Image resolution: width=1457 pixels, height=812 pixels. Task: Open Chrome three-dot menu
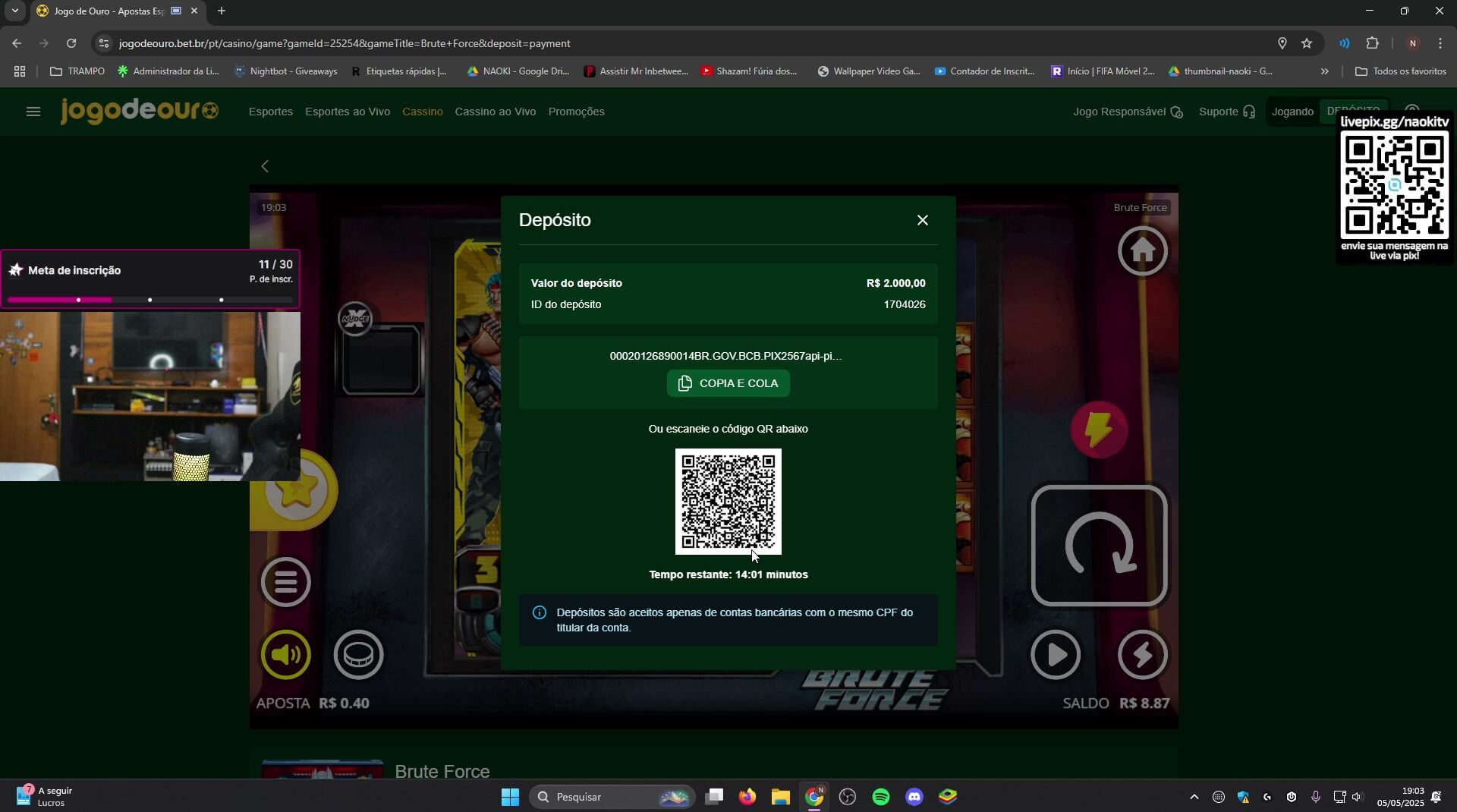[x=1440, y=43]
